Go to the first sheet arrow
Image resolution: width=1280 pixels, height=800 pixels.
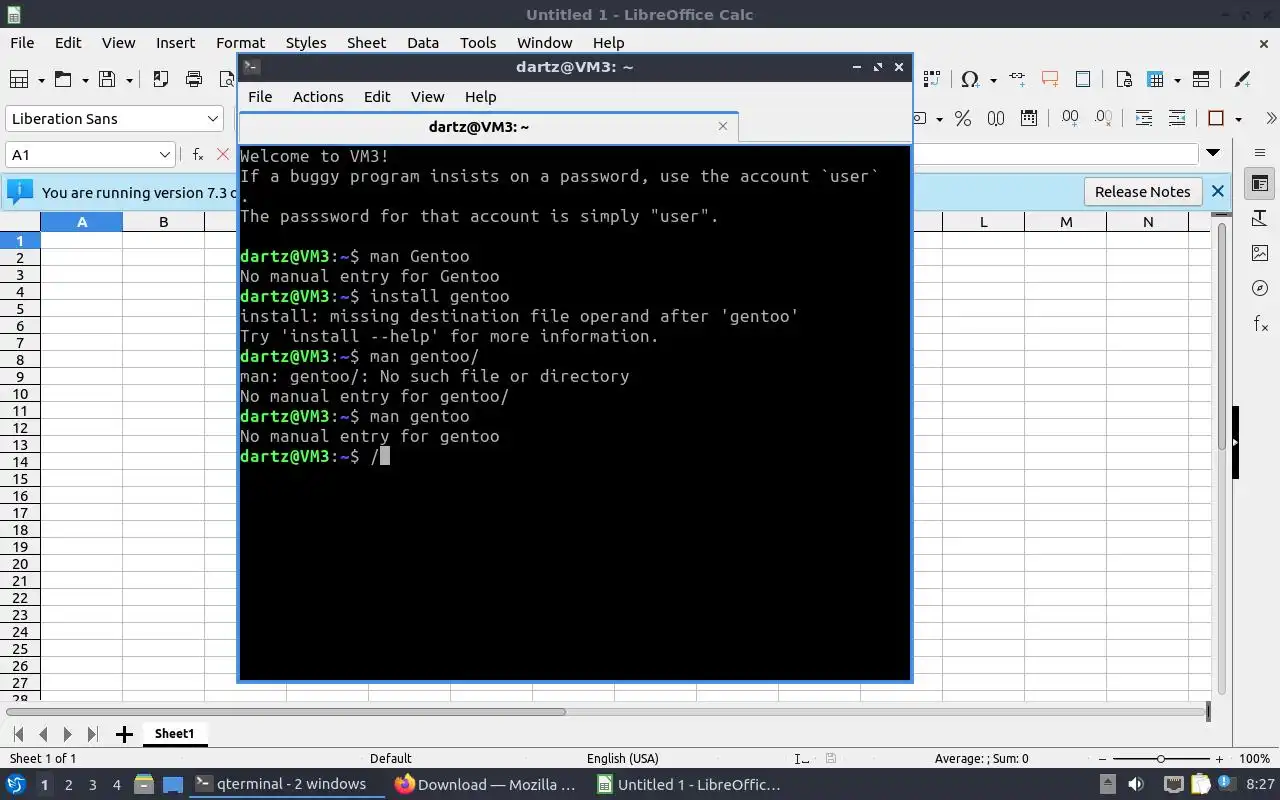18,734
